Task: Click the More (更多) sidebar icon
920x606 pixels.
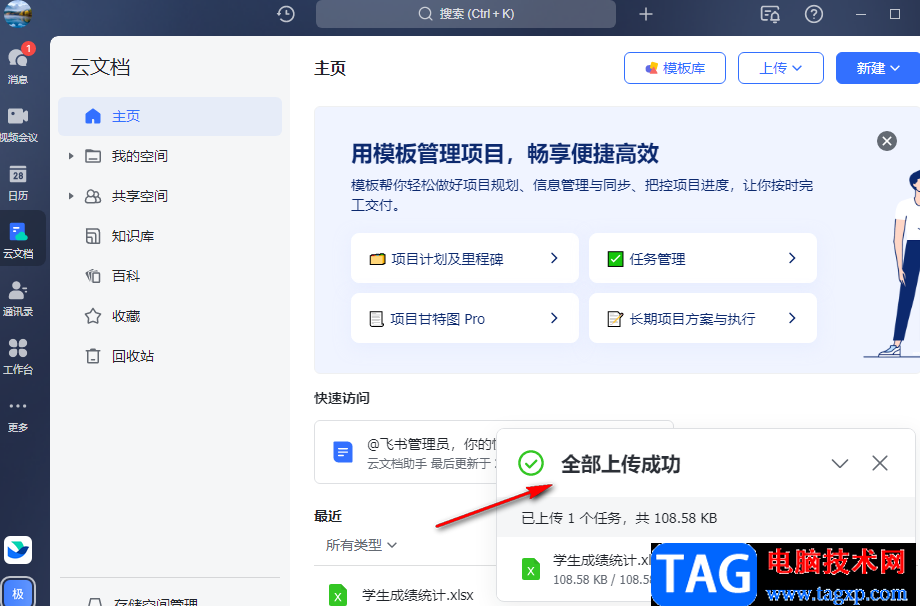Action: (18, 416)
